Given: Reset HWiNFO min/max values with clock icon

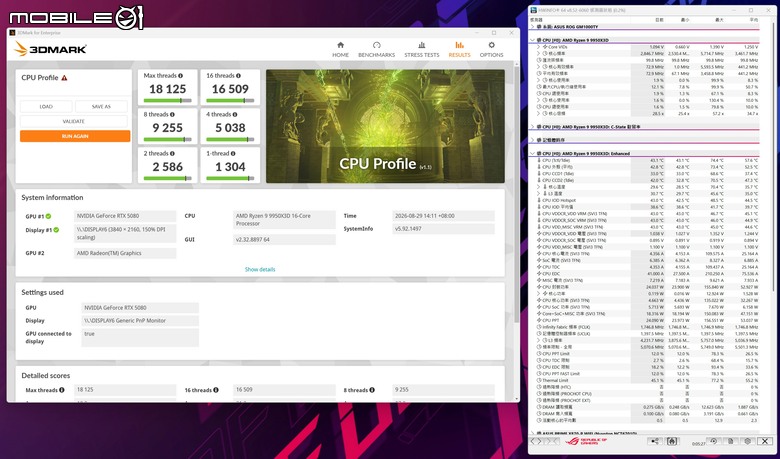Looking at the screenshot, I should (x=713, y=441).
